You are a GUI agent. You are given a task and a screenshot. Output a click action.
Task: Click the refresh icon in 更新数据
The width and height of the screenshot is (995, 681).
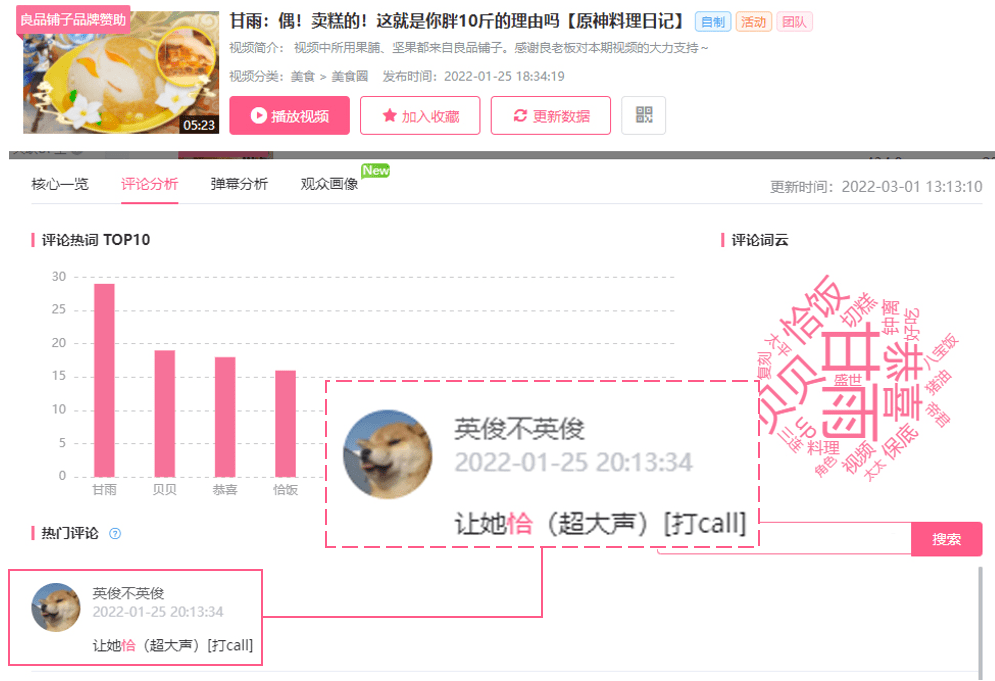[x=520, y=116]
